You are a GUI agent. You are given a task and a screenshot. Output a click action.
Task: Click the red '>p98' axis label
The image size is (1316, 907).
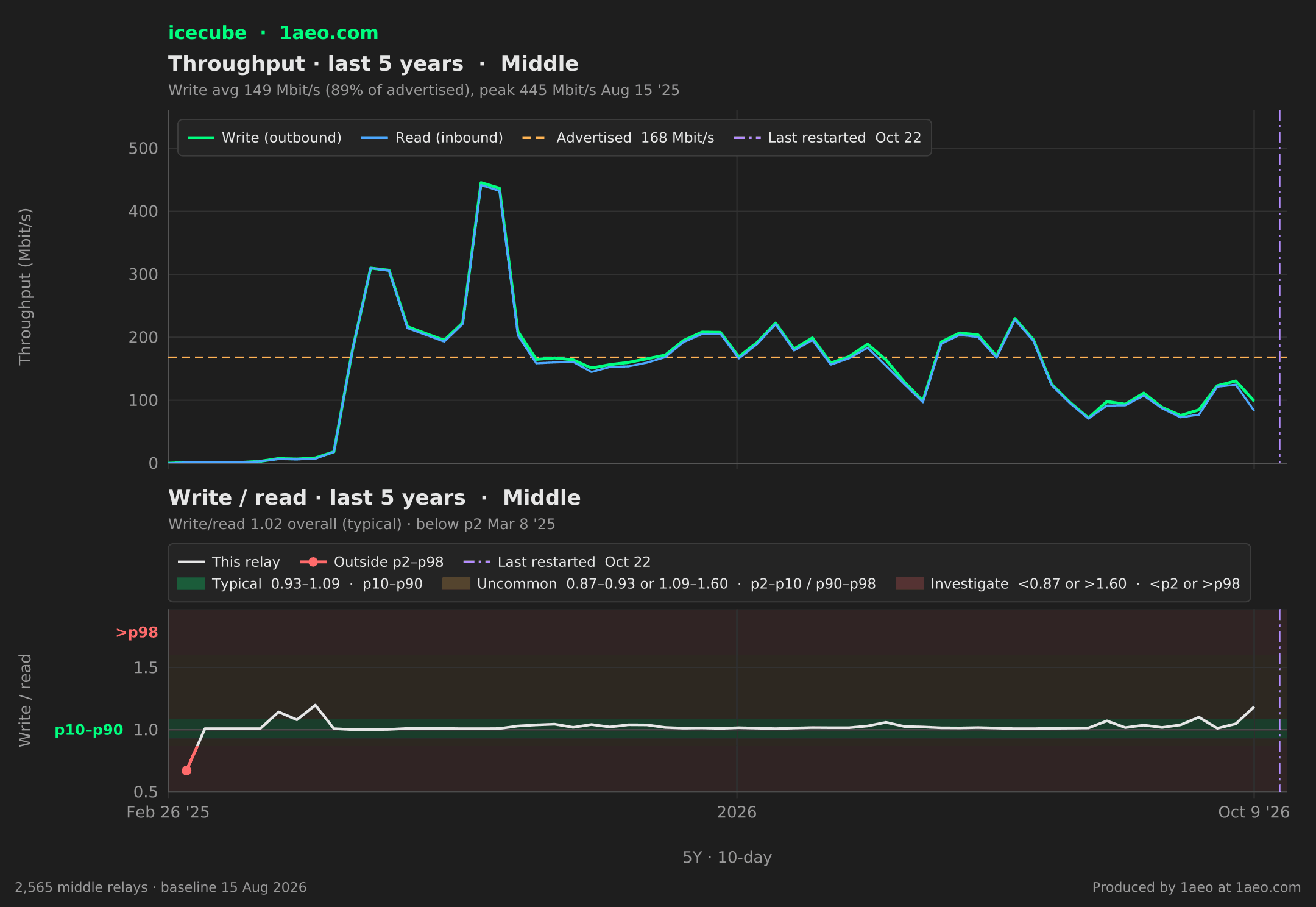137,633
